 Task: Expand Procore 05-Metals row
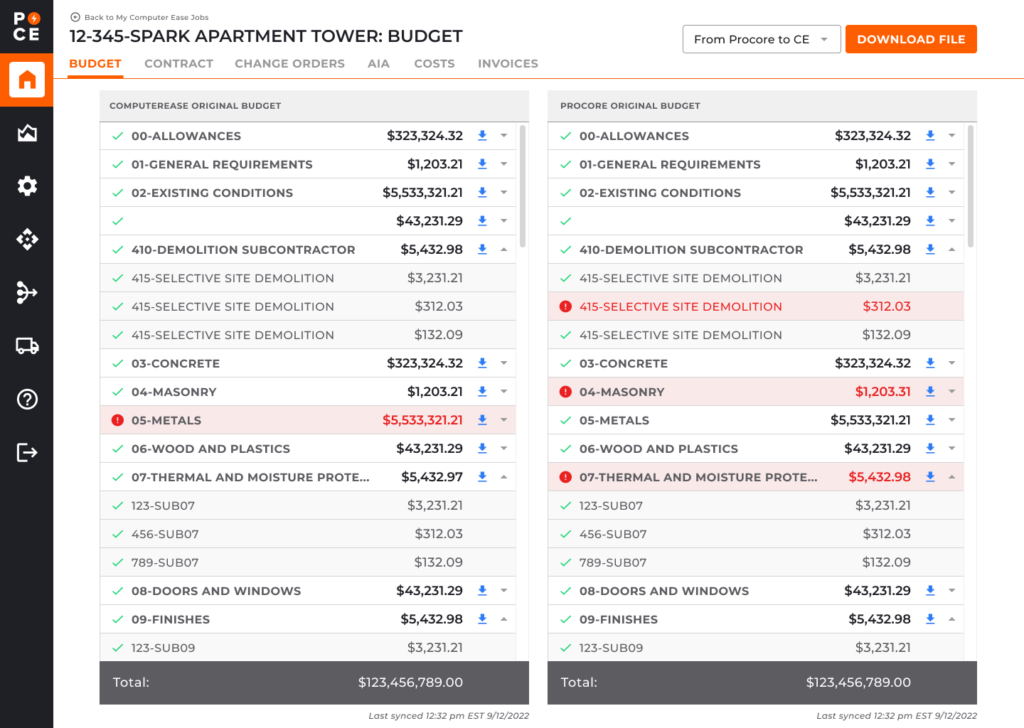pyautogui.click(x=952, y=420)
